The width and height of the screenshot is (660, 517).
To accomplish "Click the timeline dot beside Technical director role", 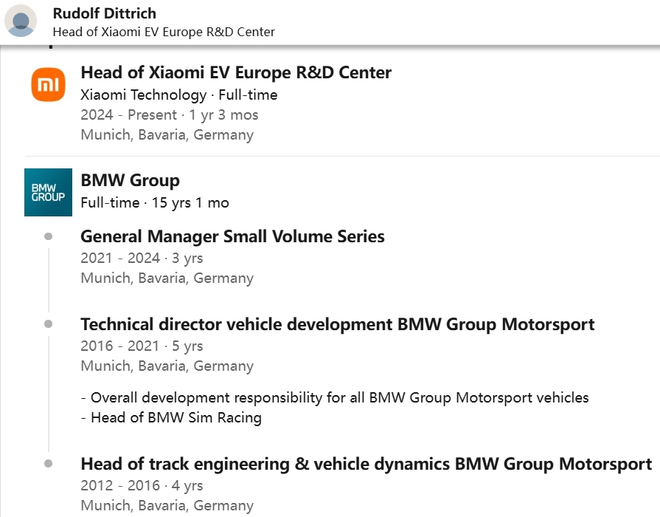I will point(48,325).
